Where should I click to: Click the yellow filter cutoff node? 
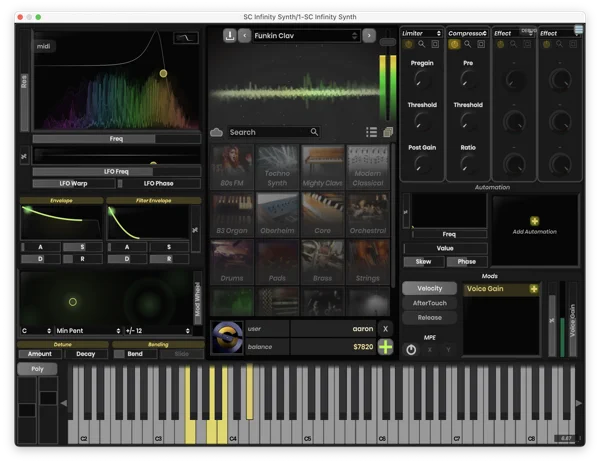coord(163,73)
